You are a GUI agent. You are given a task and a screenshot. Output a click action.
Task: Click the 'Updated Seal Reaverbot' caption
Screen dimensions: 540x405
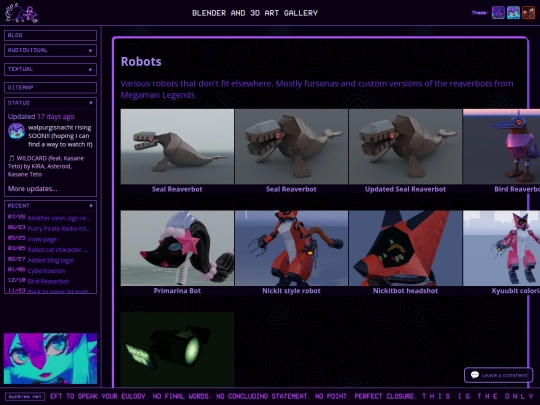click(x=405, y=189)
